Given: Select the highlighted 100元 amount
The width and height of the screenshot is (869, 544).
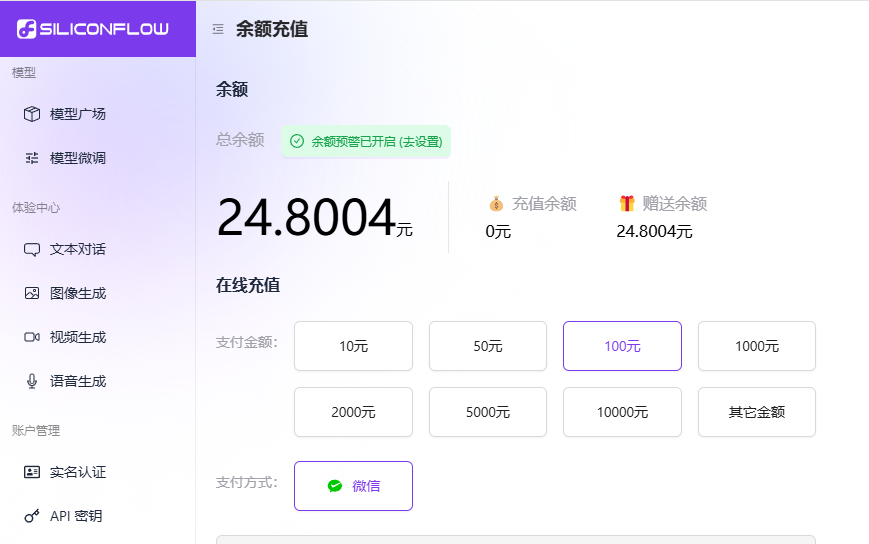Looking at the screenshot, I should (x=622, y=346).
